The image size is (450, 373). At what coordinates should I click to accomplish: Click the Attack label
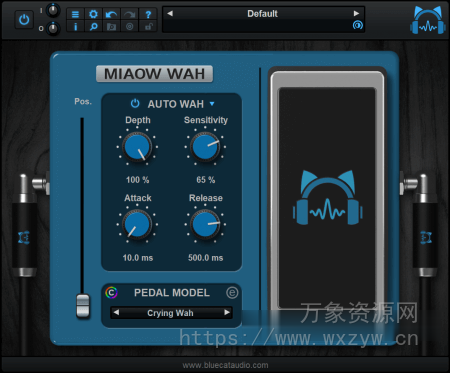(138, 198)
